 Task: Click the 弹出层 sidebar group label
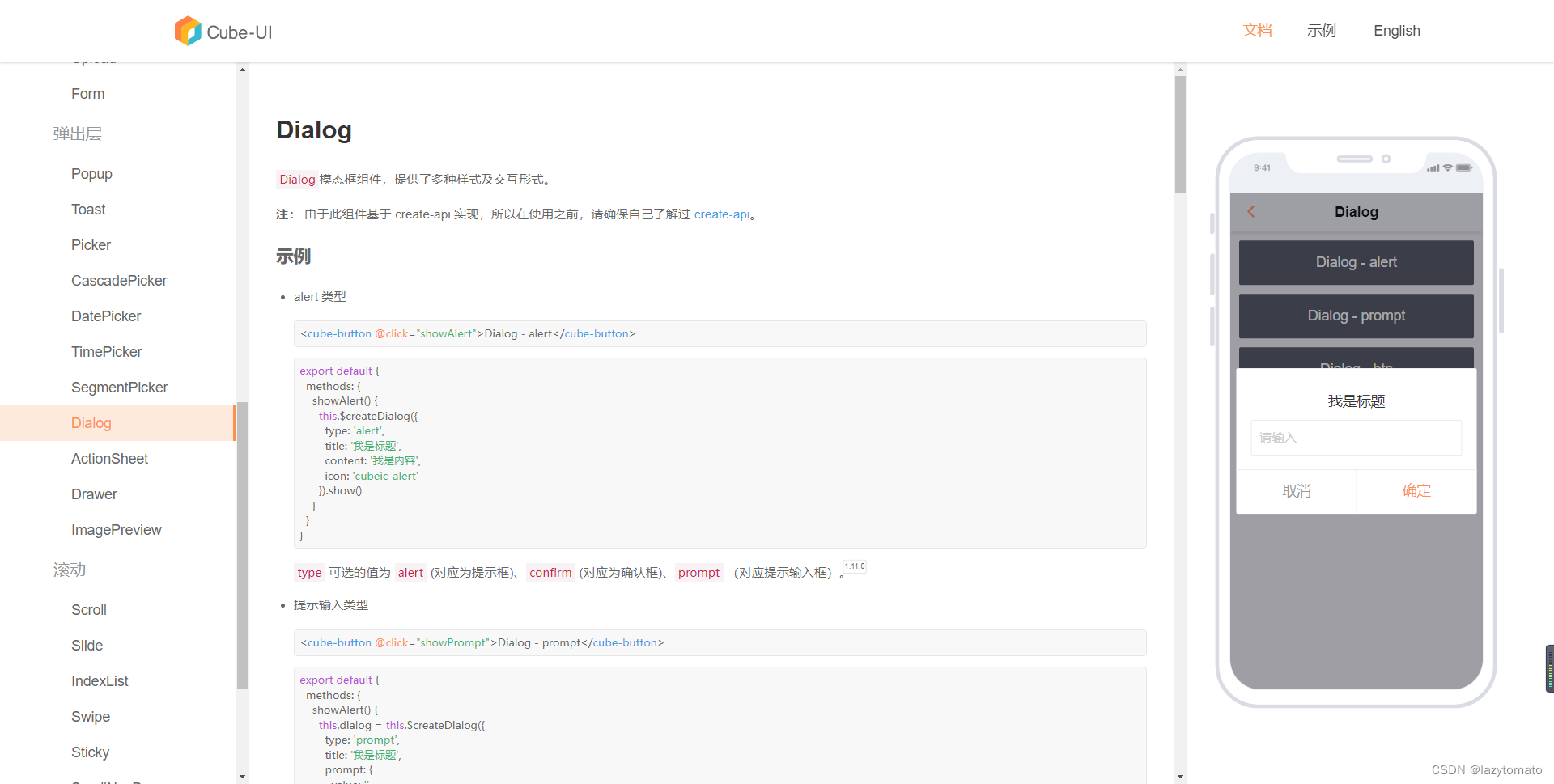(78, 133)
